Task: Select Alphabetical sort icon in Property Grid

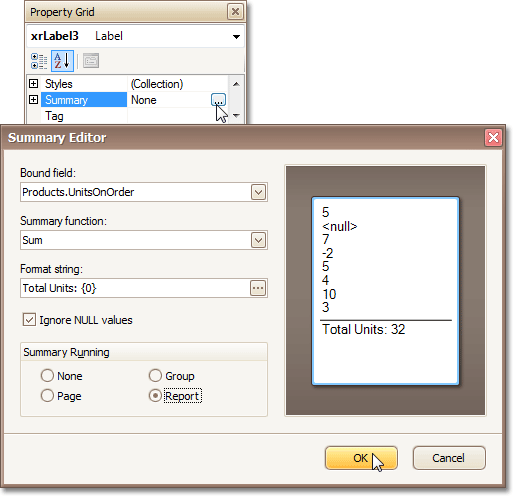Action: tap(62, 61)
